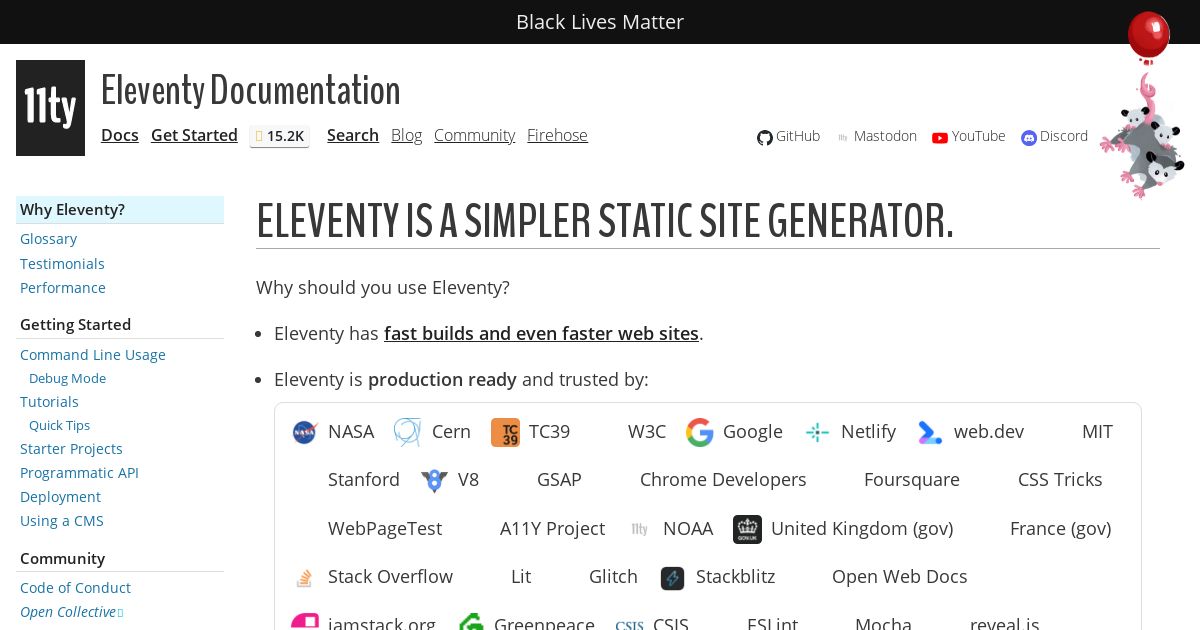Screen dimensions: 1200x630
Task: Click the possum balloon mascot image
Action: (x=1145, y=110)
